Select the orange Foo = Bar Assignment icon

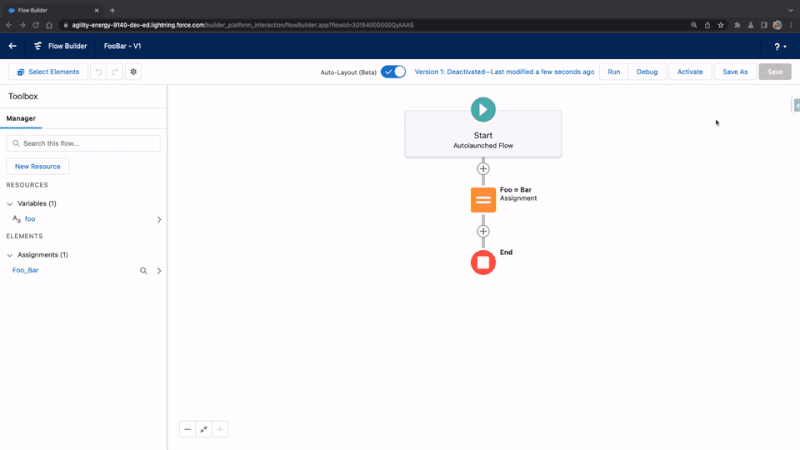click(x=483, y=200)
